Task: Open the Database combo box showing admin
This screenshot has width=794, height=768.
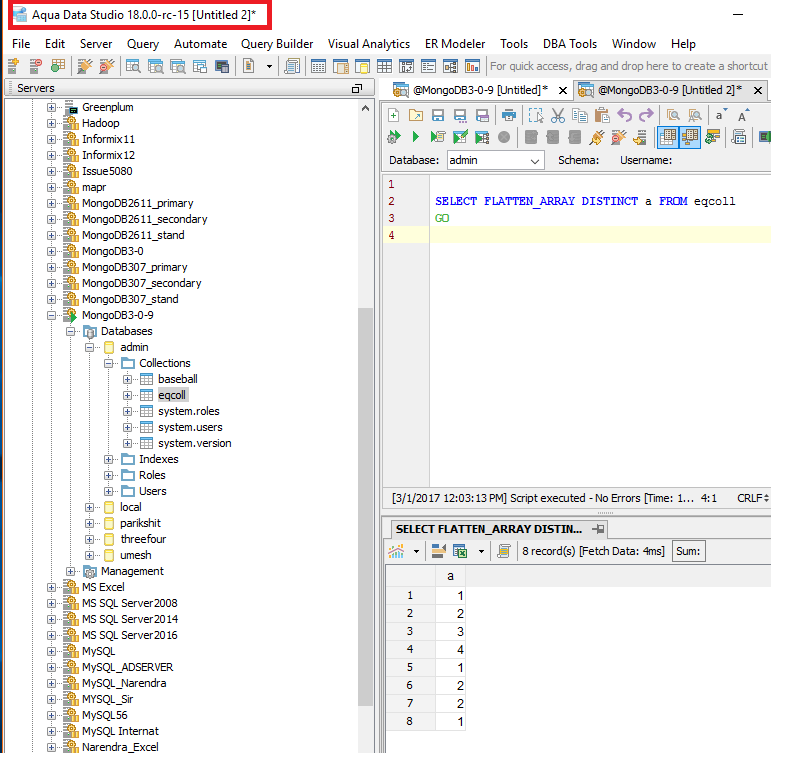Action: coord(495,160)
